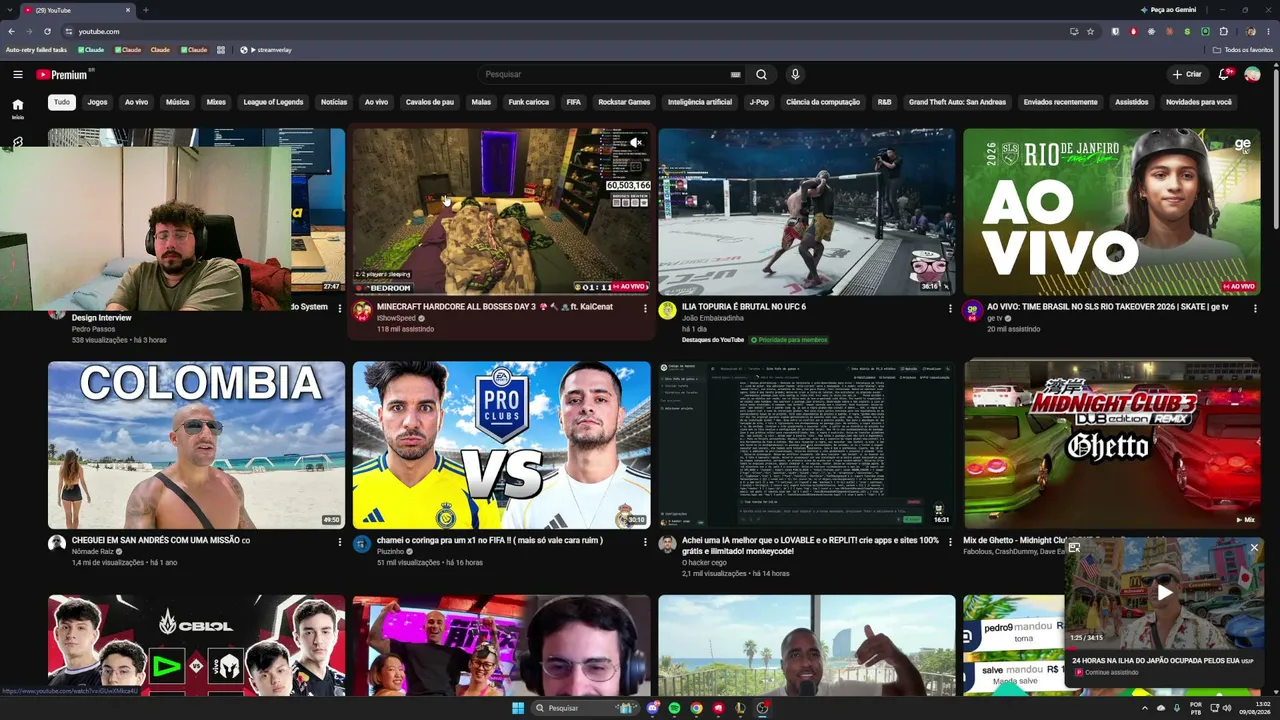Open the notifications bell
Viewport: 1280px width, 720px height.
tap(1224, 74)
